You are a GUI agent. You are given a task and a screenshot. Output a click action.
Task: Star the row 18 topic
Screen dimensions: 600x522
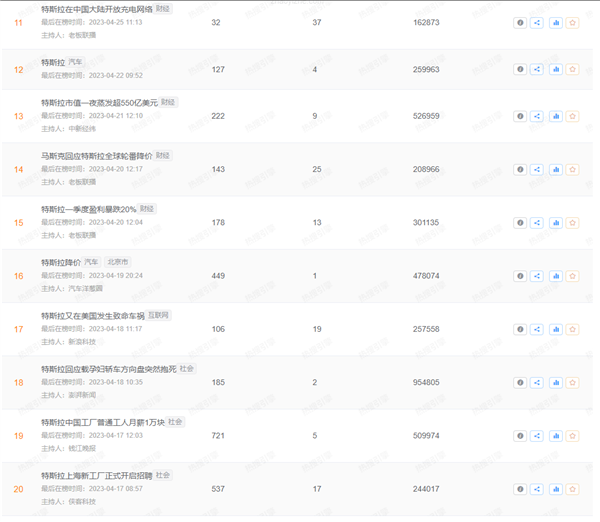[x=572, y=382]
